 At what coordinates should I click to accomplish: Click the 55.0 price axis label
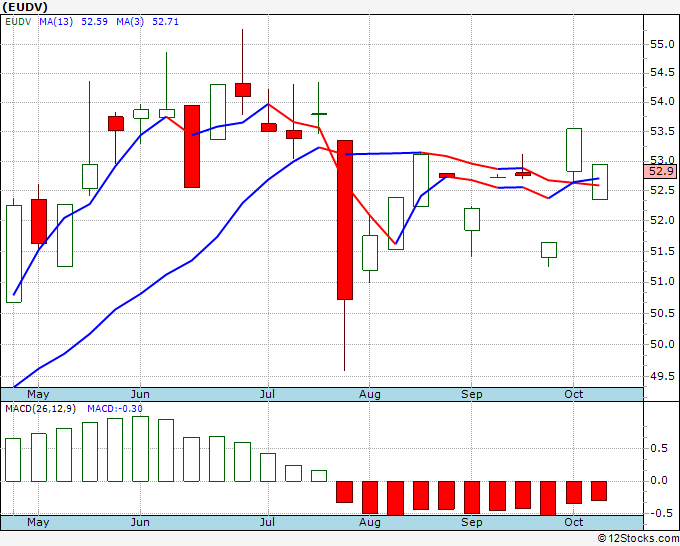(x=662, y=44)
